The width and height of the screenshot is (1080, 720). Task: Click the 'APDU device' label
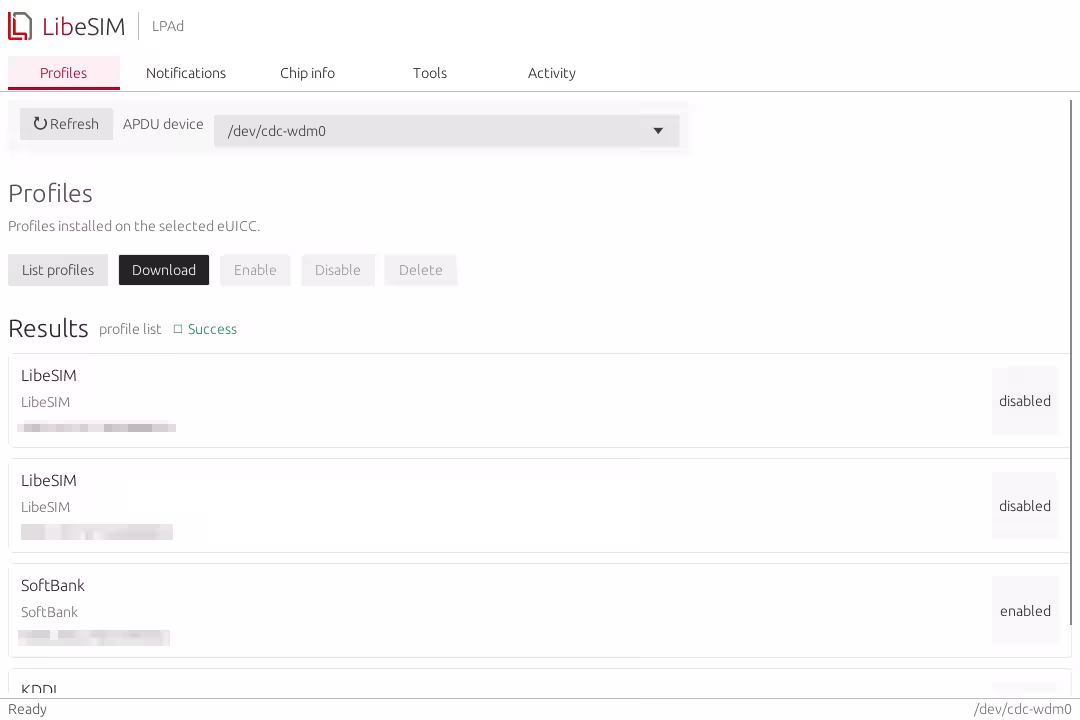coord(163,124)
